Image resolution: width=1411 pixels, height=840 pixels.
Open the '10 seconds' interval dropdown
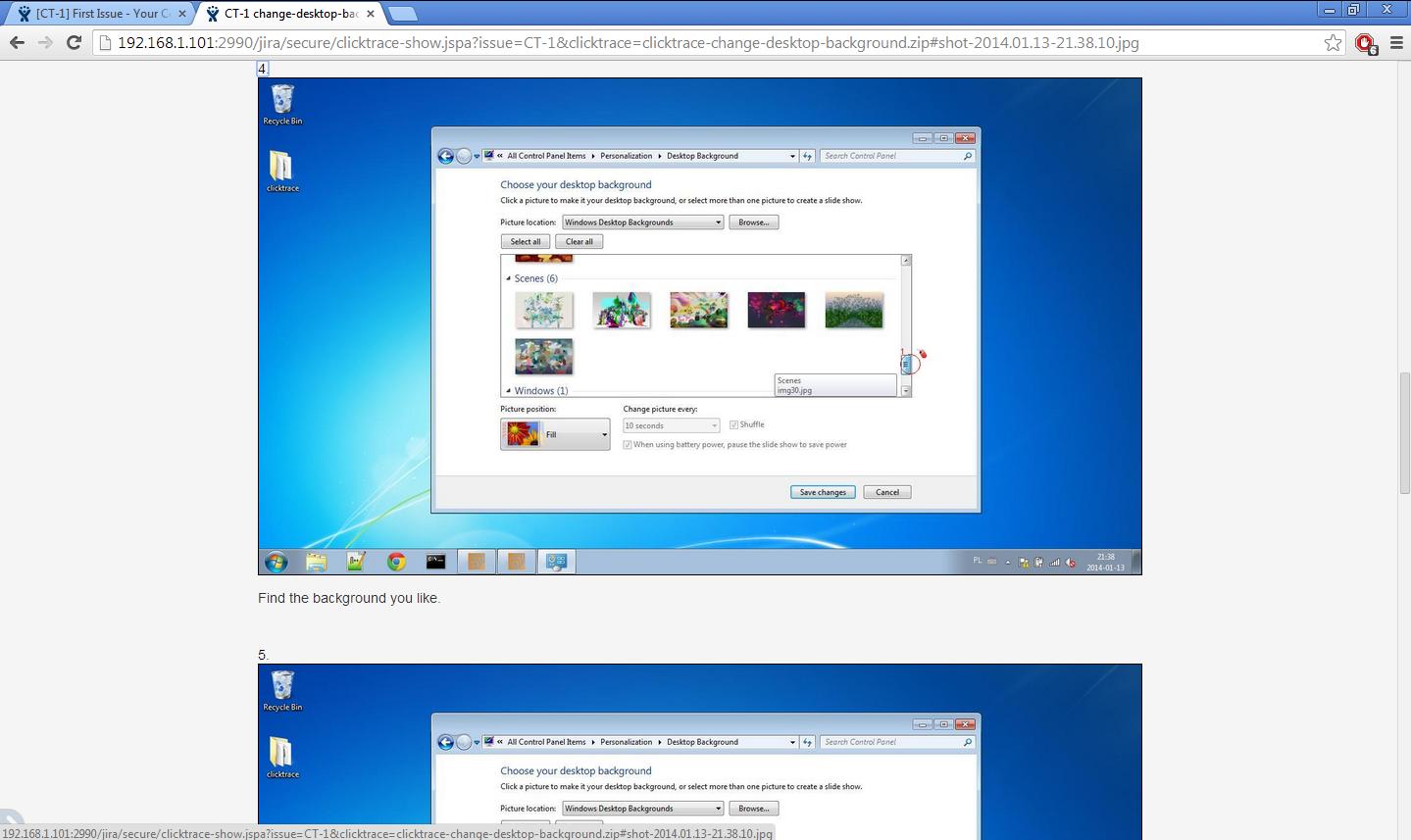[671, 425]
